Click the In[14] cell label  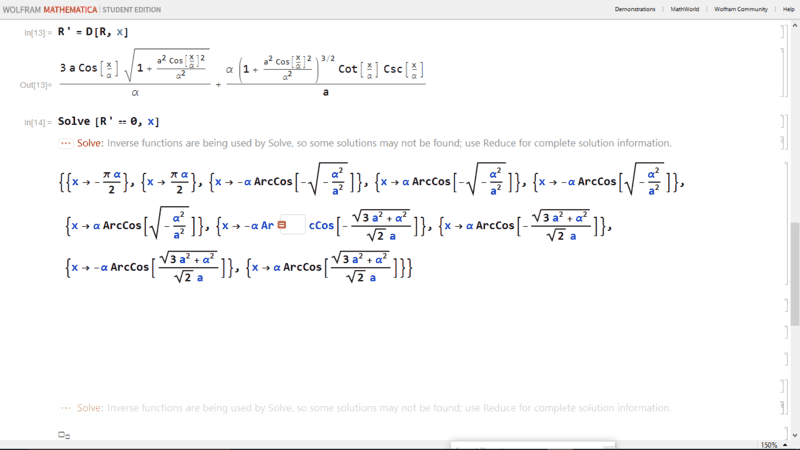click(38, 122)
